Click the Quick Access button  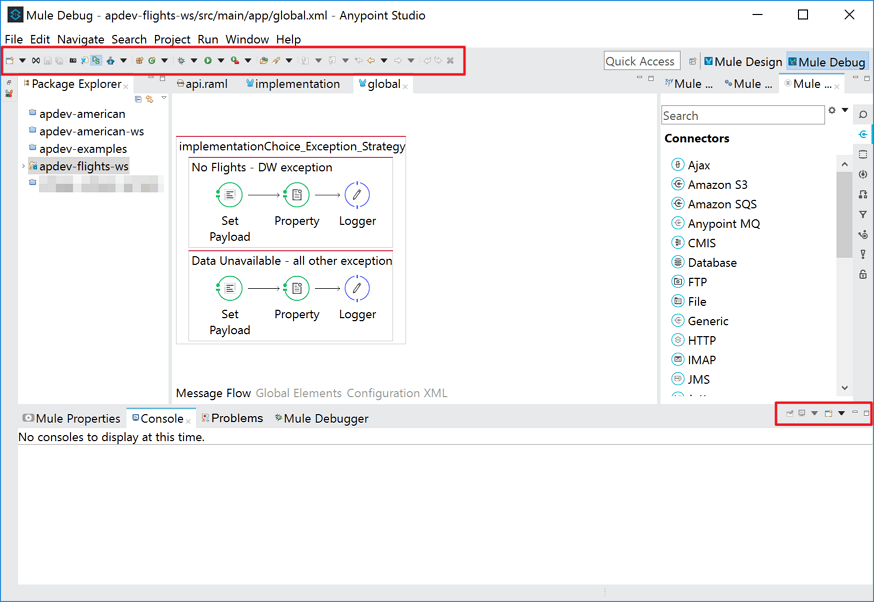(x=641, y=61)
